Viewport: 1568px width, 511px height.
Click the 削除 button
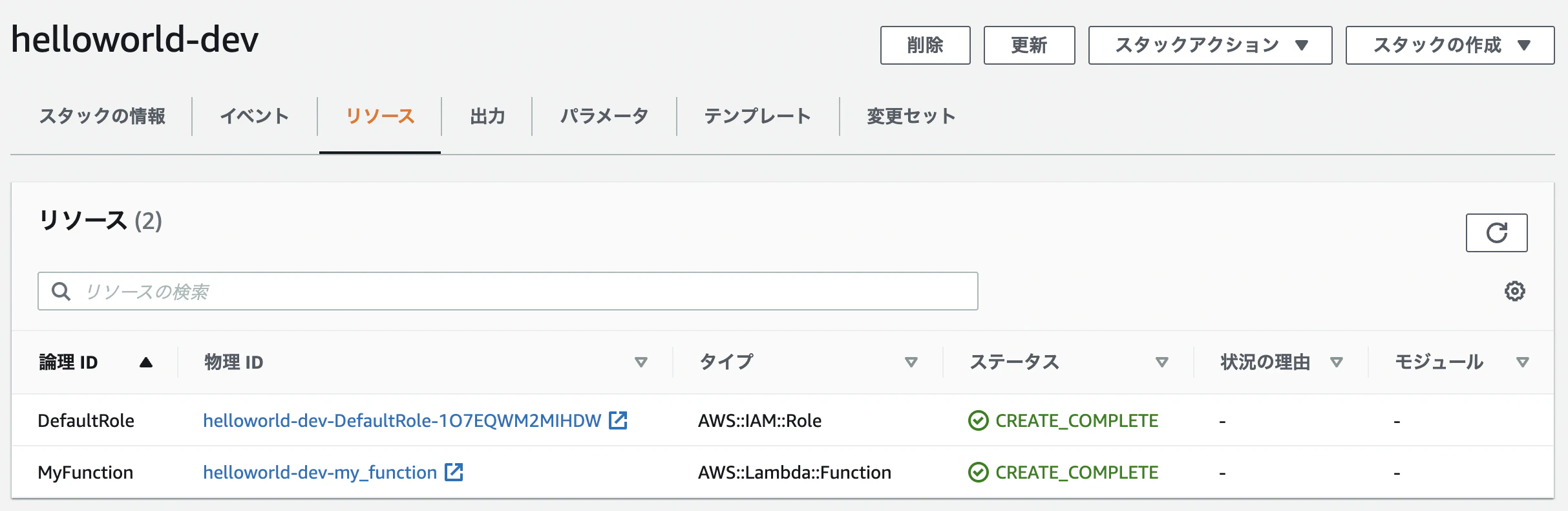[925, 45]
